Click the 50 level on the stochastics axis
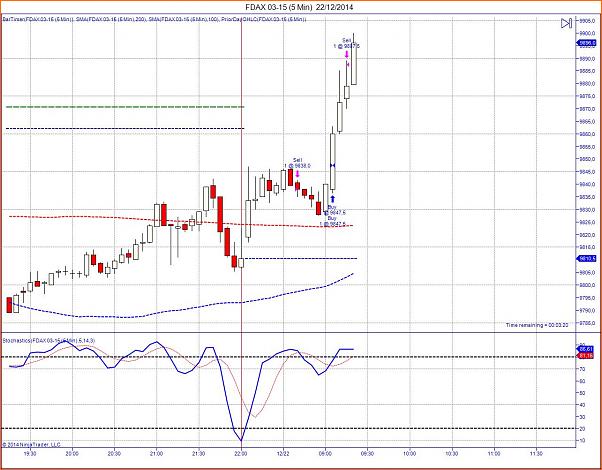This screenshot has width=602, height=470. click(x=582, y=393)
